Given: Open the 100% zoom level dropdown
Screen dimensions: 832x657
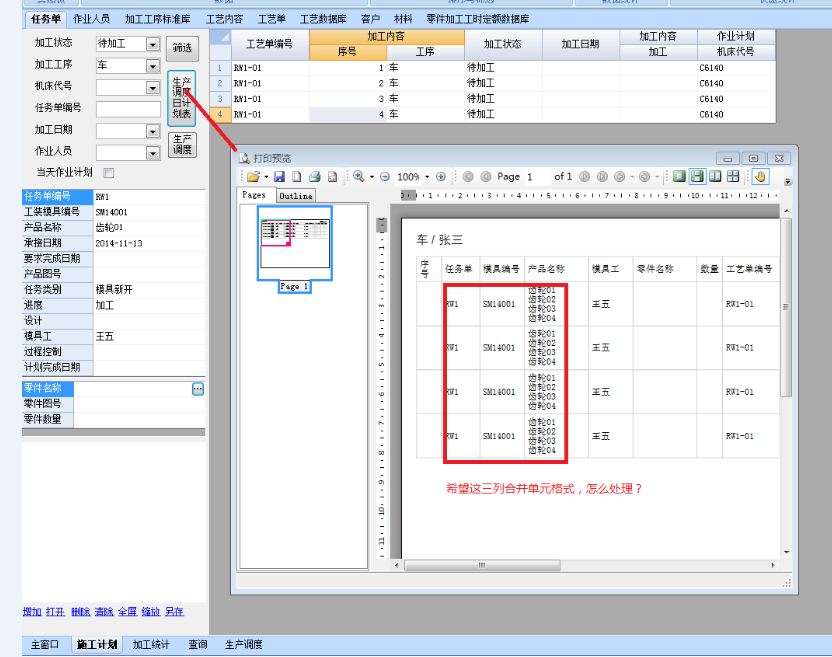Looking at the screenshot, I should point(427,177).
